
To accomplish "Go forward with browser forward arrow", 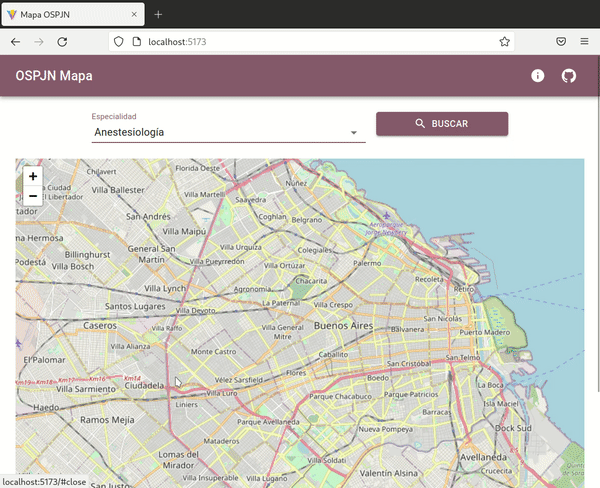I will coord(39,42).
